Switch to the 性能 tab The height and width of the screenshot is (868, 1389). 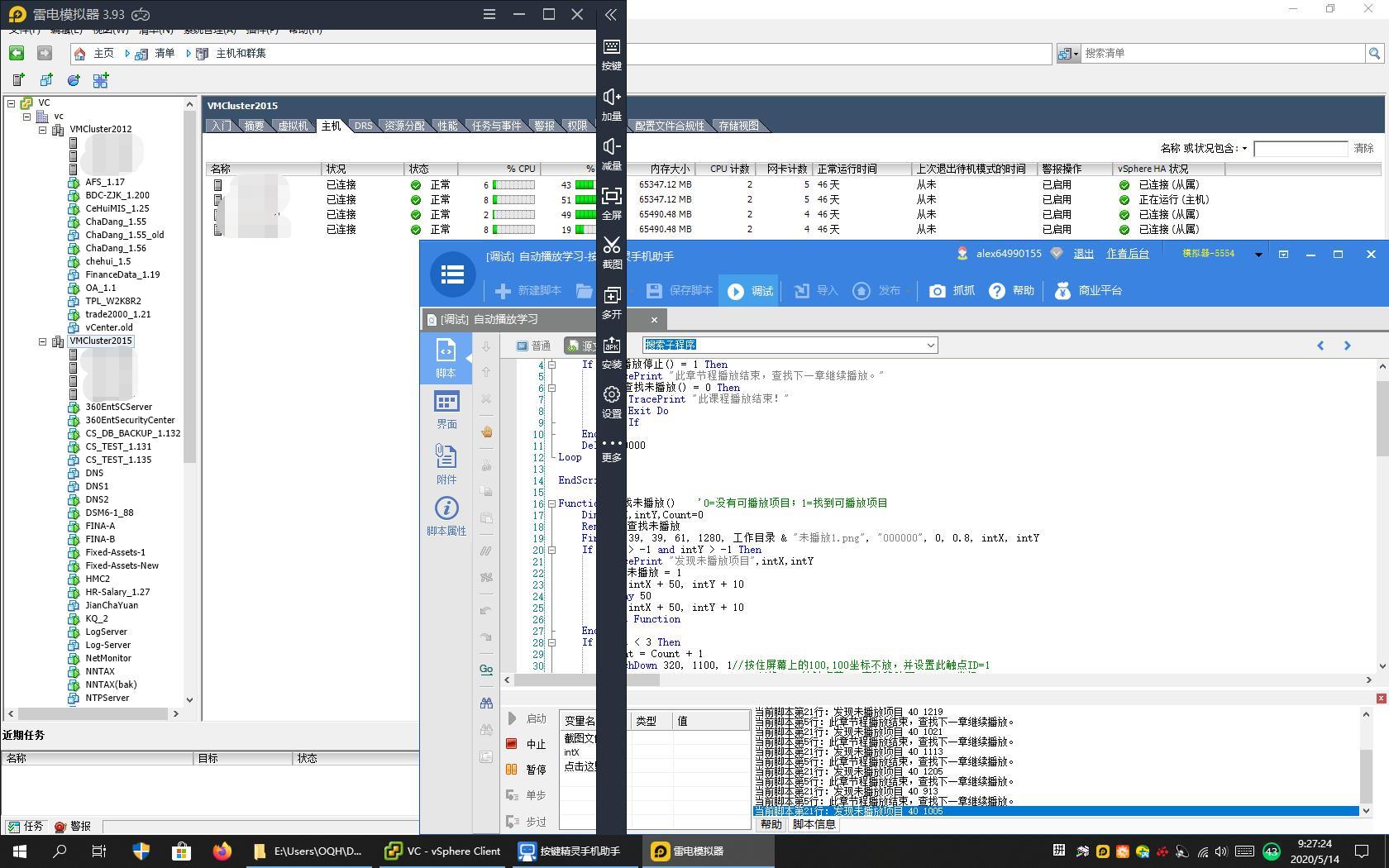pyautogui.click(x=447, y=126)
